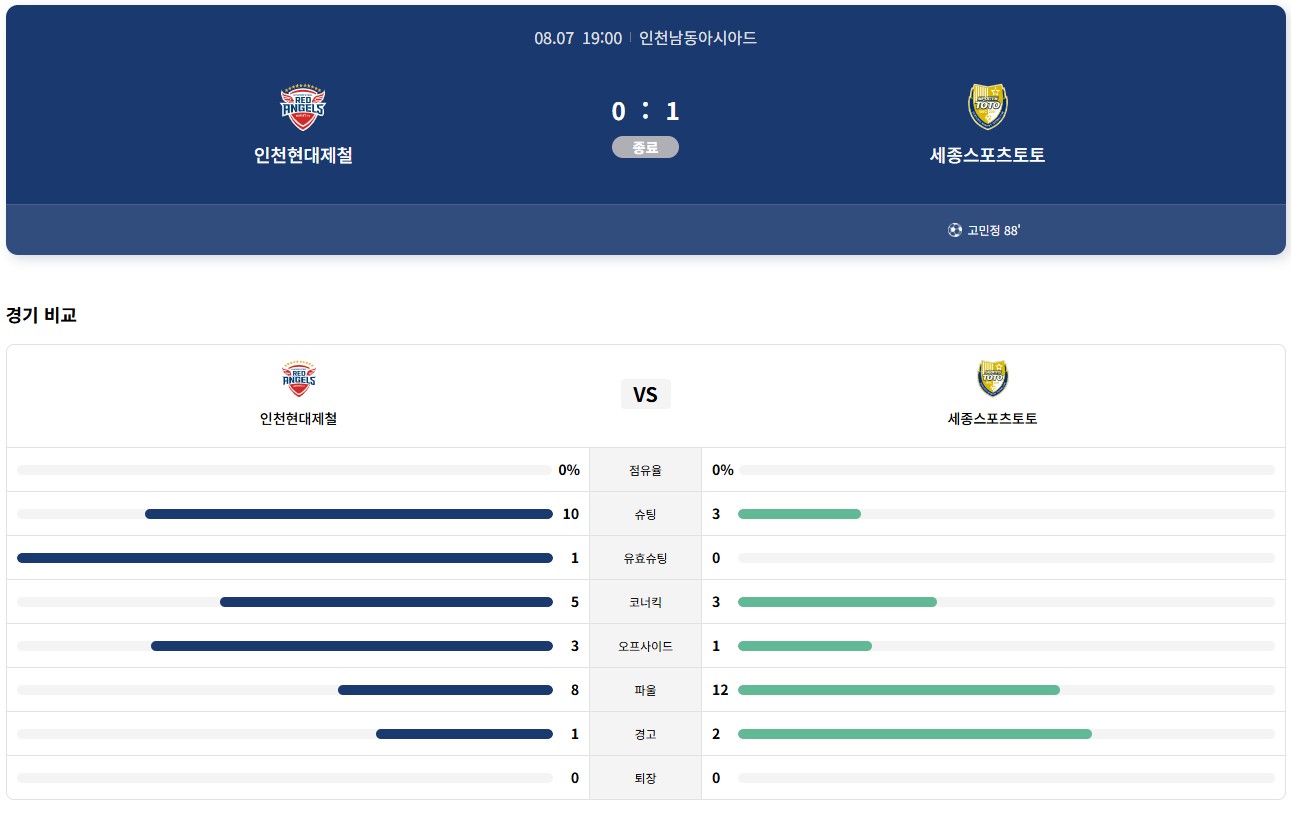Click the 유효슈팅 stat label

(x=645, y=558)
